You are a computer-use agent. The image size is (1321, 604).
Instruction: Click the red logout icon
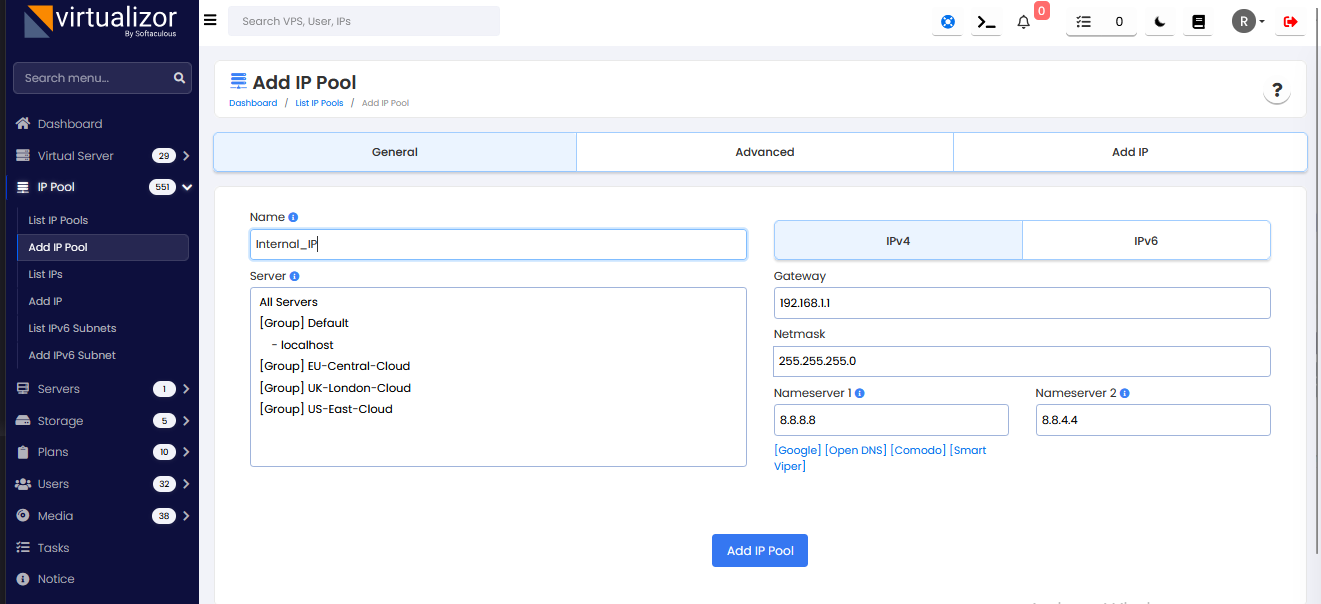(x=1290, y=21)
